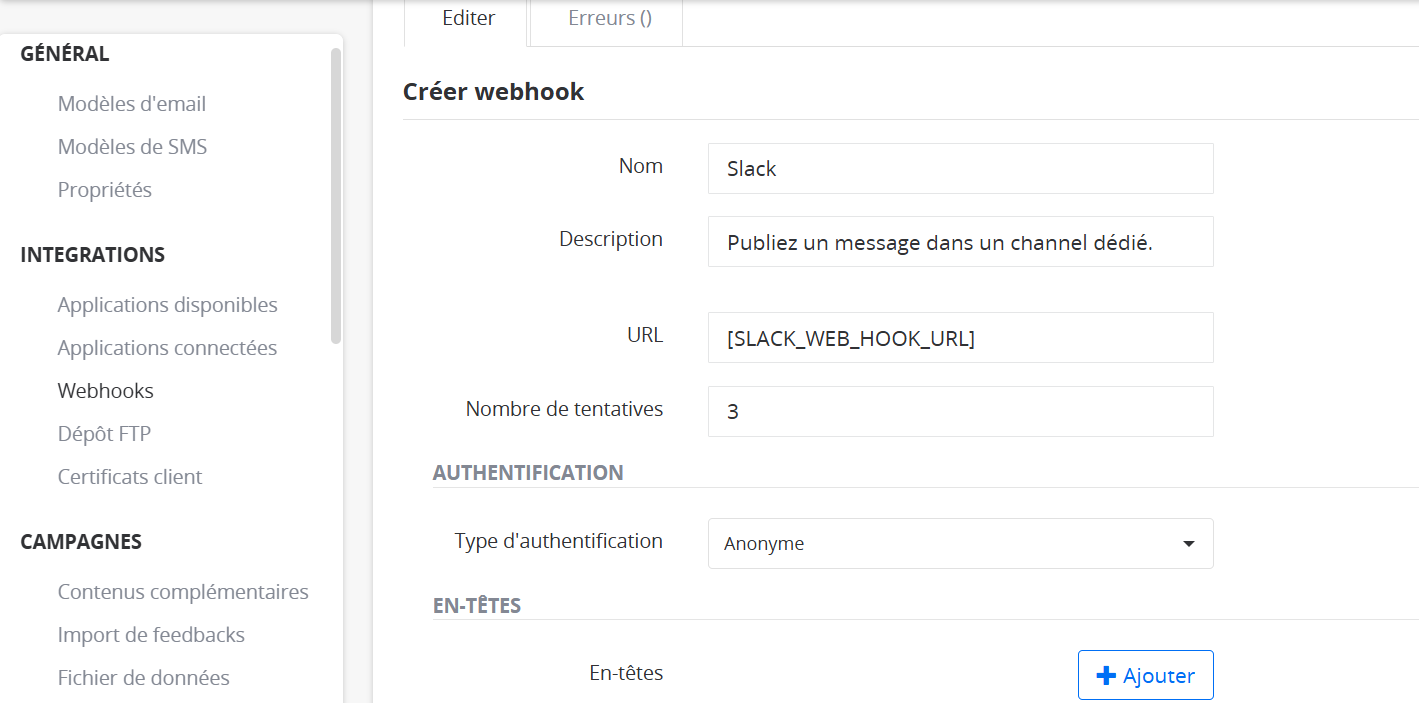Switch to the Erreurs tab
Viewport: 1419px width, 703px height.
point(609,19)
